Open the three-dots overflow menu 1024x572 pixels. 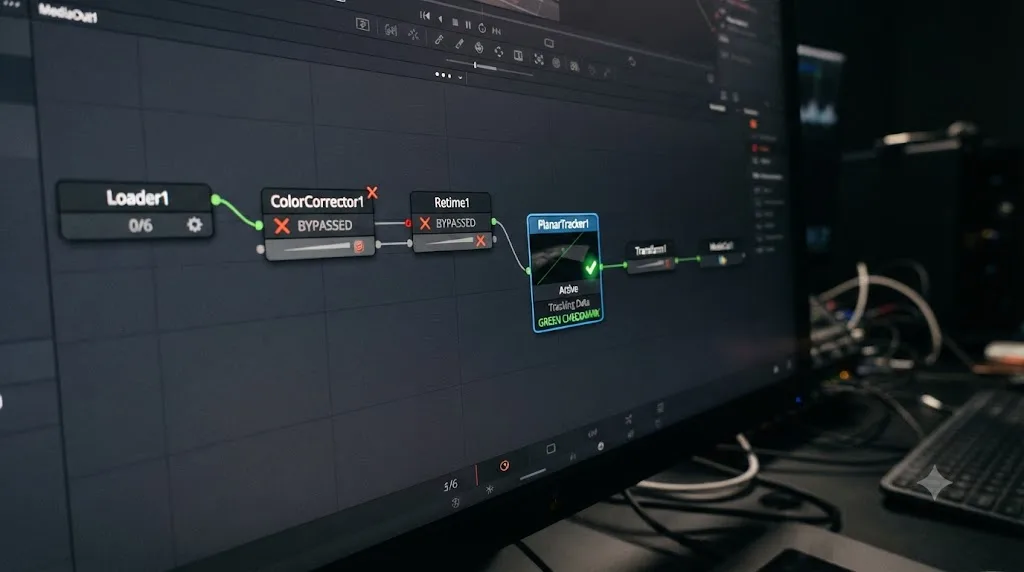[443, 75]
